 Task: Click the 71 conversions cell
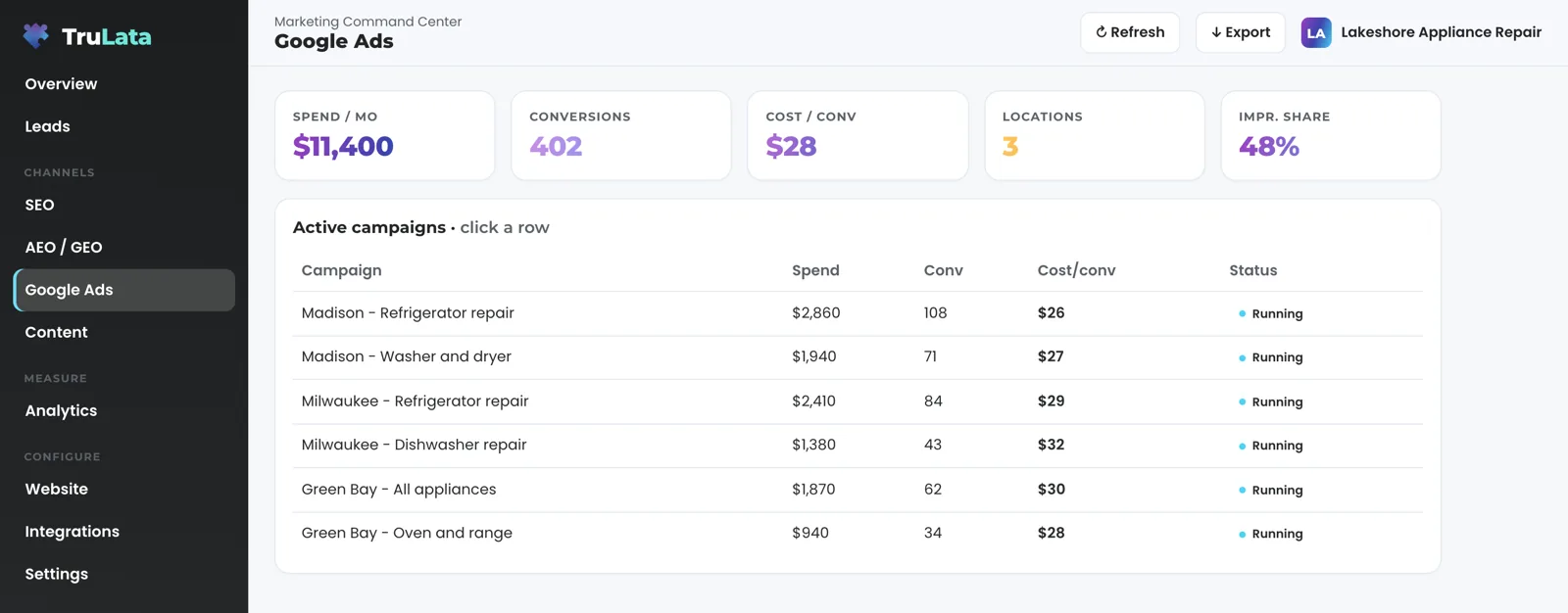[x=930, y=356]
